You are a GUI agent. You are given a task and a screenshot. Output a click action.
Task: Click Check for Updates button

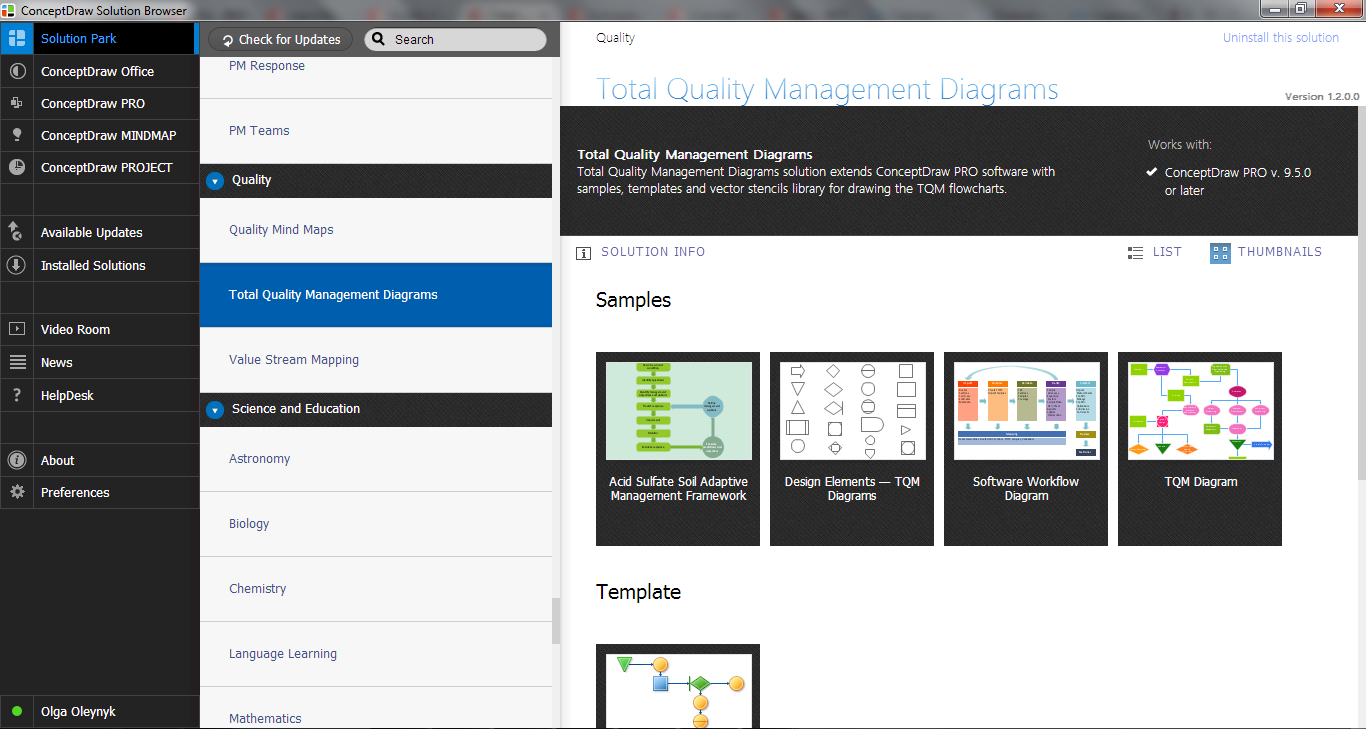[x=280, y=40]
